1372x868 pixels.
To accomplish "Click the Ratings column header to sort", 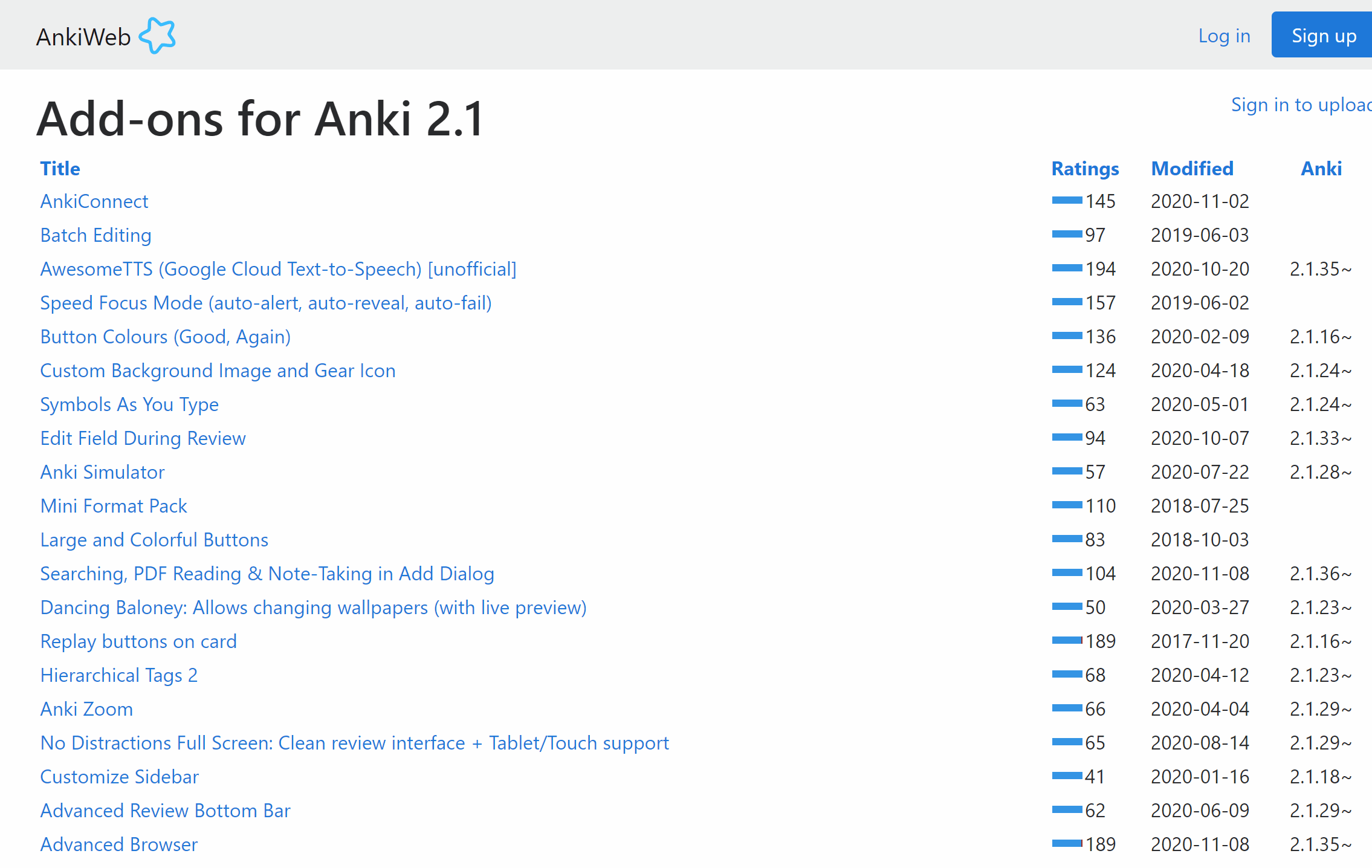I will coord(1084,168).
